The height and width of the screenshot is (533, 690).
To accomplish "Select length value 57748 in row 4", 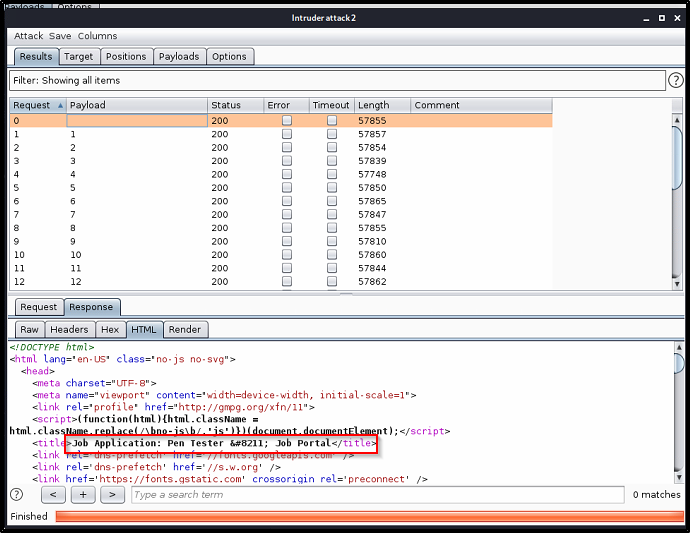I will (x=372, y=174).
